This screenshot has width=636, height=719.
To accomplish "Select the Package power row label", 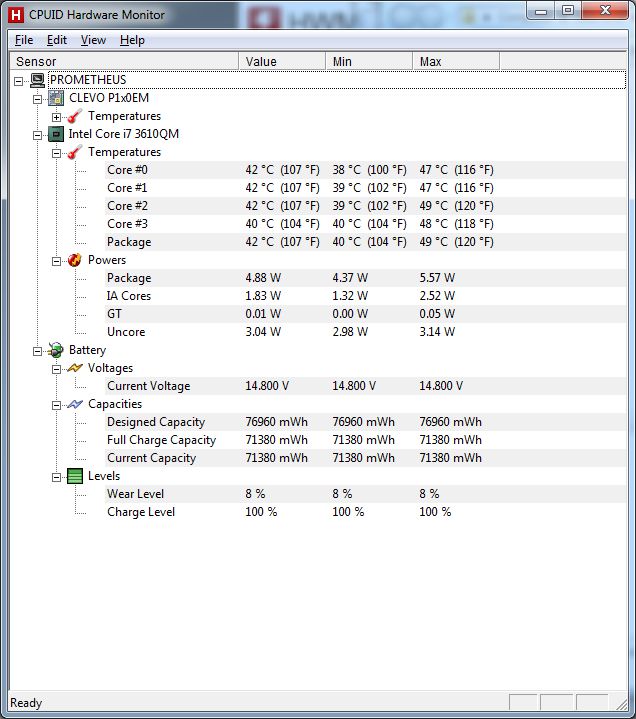I will click(x=129, y=278).
